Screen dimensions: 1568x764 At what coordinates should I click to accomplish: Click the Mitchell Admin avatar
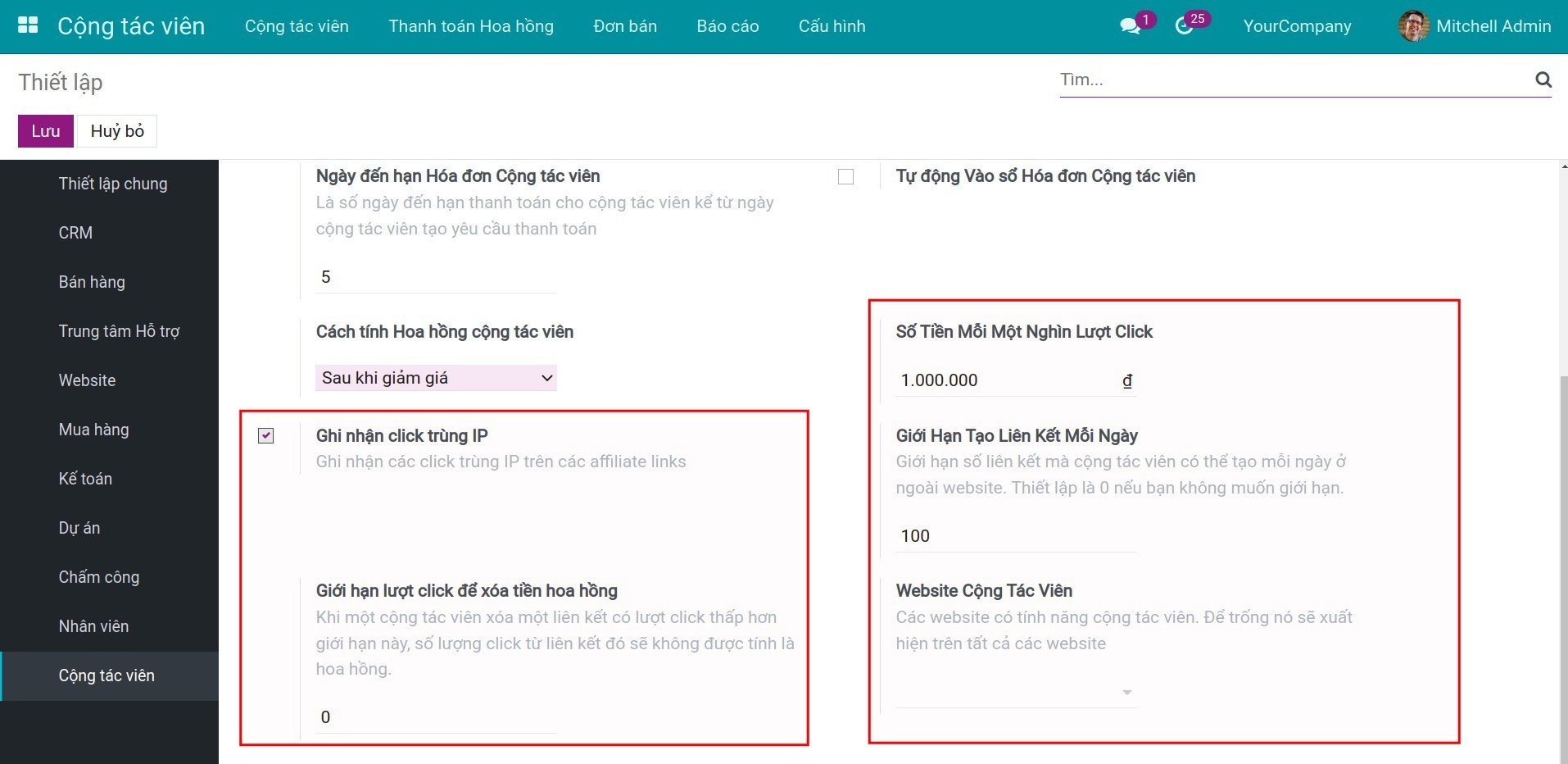pyautogui.click(x=1415, y=25)
